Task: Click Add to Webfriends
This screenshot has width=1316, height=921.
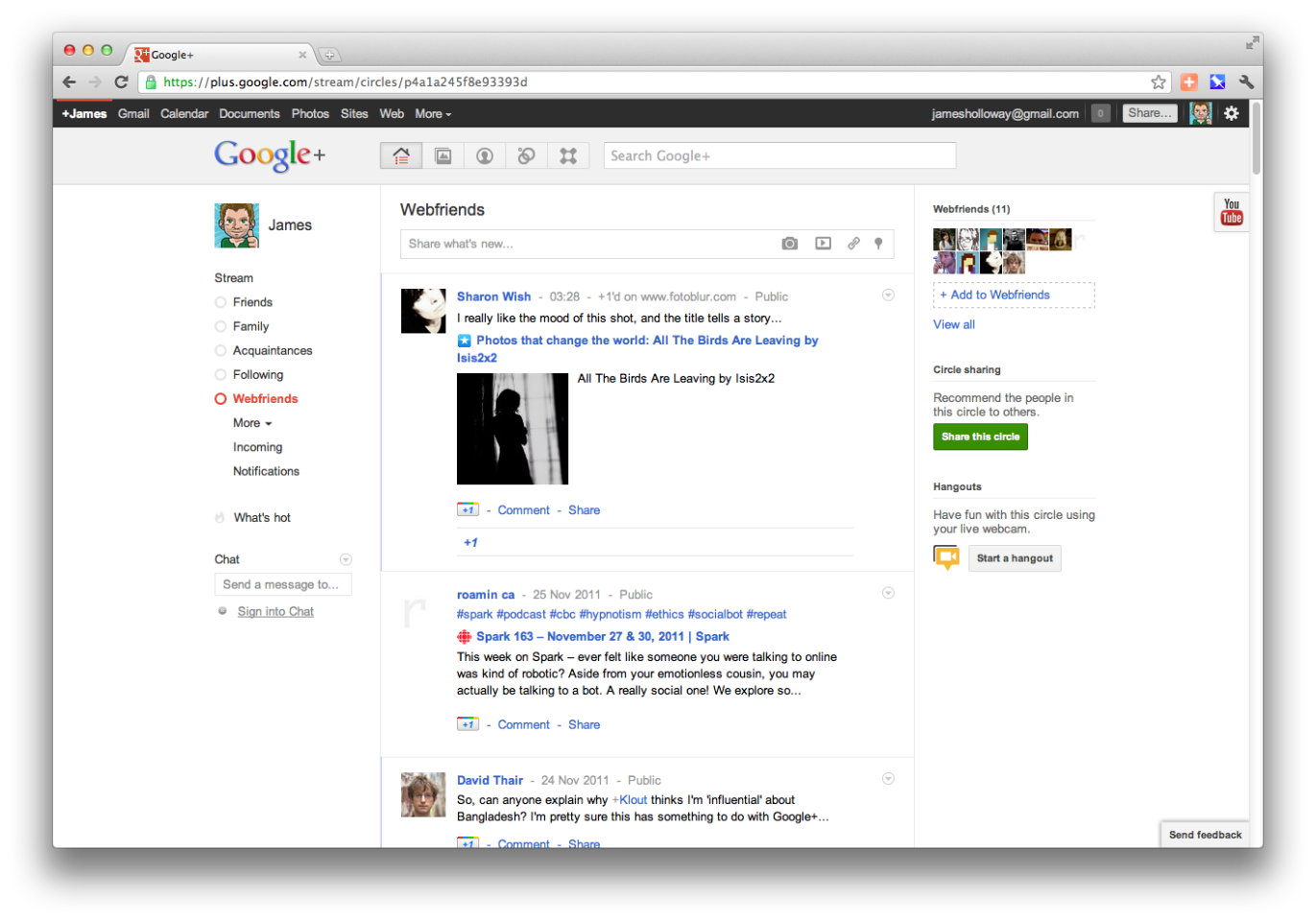Action: (1014, 295)
